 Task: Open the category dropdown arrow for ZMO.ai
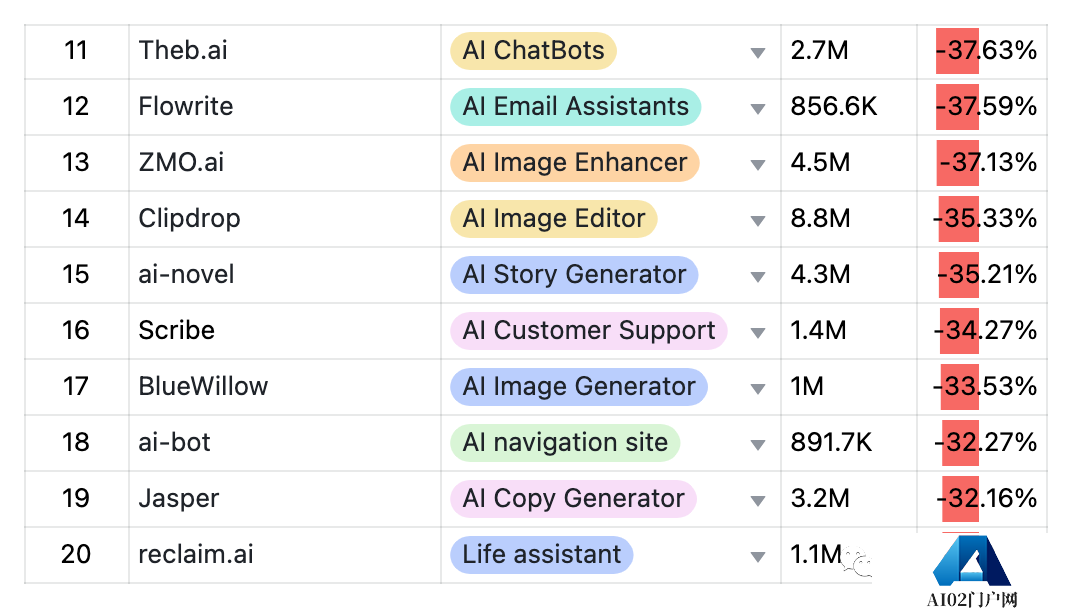[758, 165]
